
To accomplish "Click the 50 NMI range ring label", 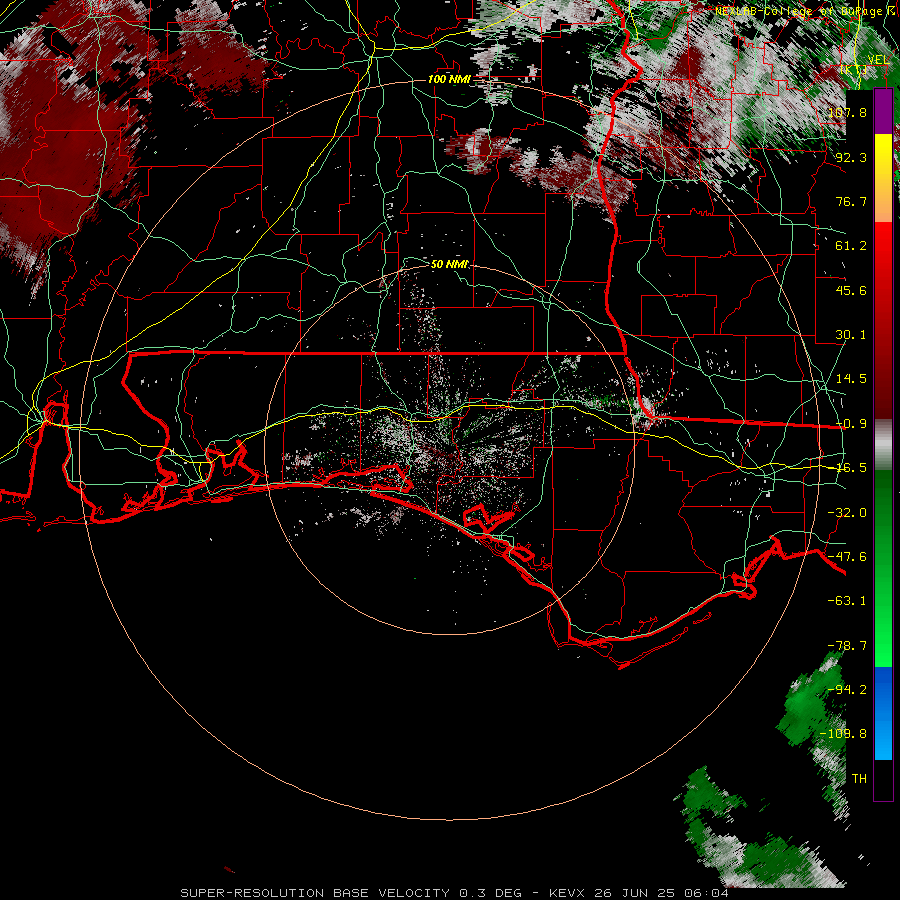I will coord(449,265).
